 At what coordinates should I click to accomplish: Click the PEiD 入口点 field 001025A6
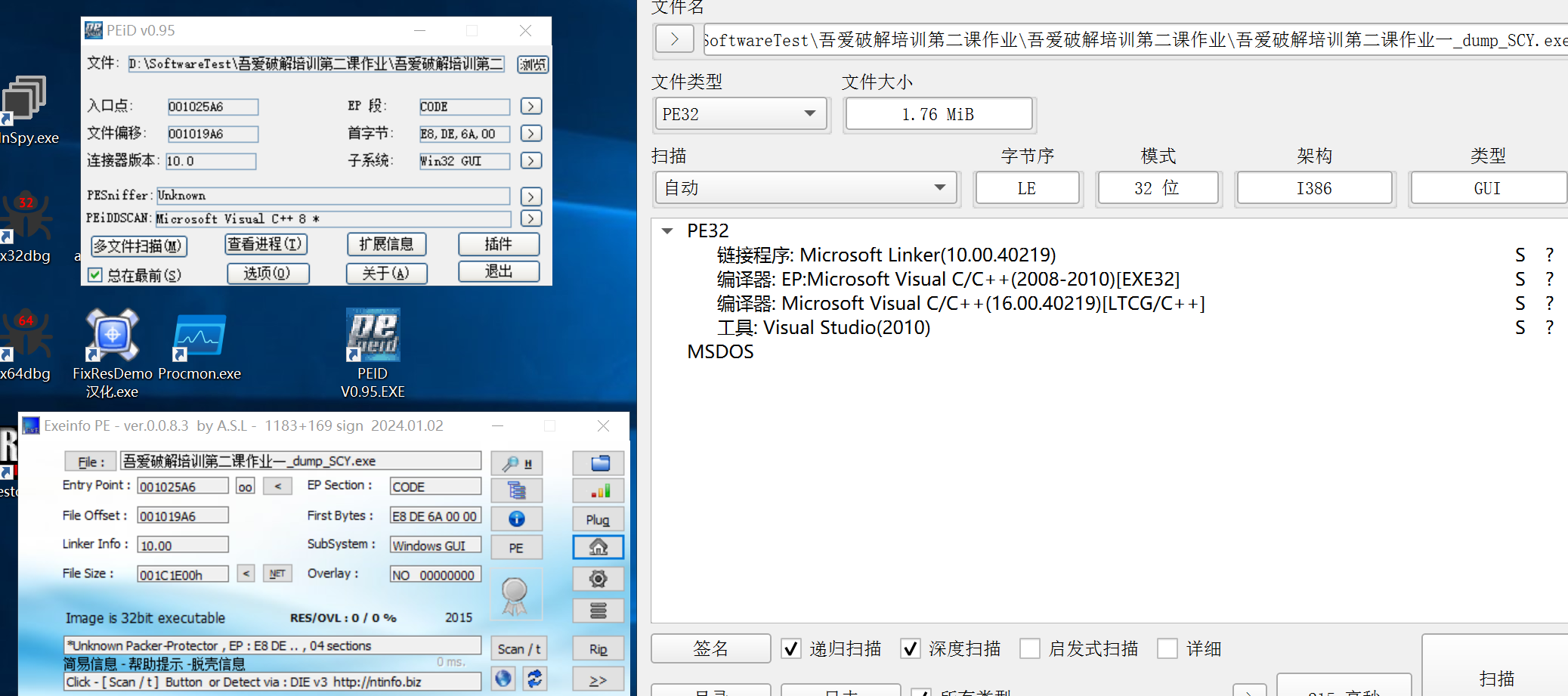pos(213,107)
